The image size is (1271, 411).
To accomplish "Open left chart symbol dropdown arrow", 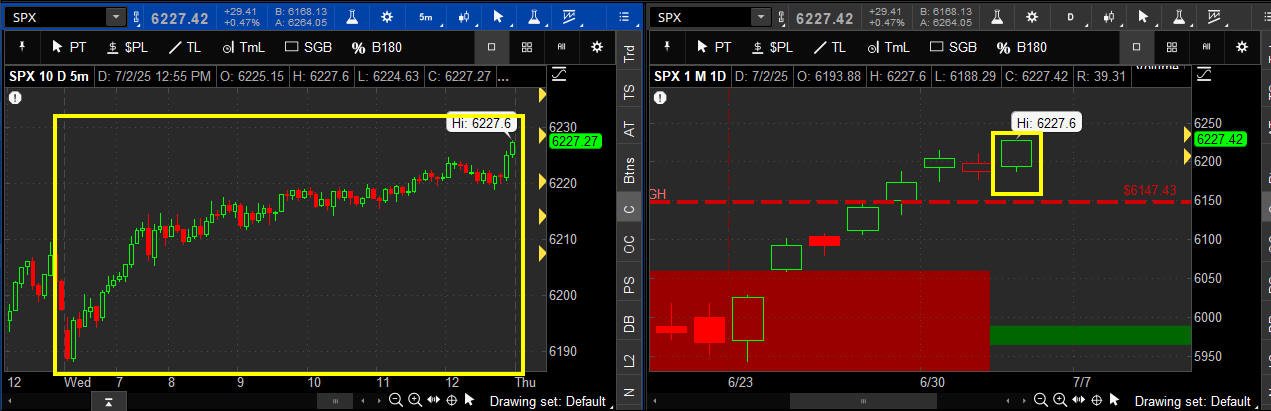I will pos(115,17).
